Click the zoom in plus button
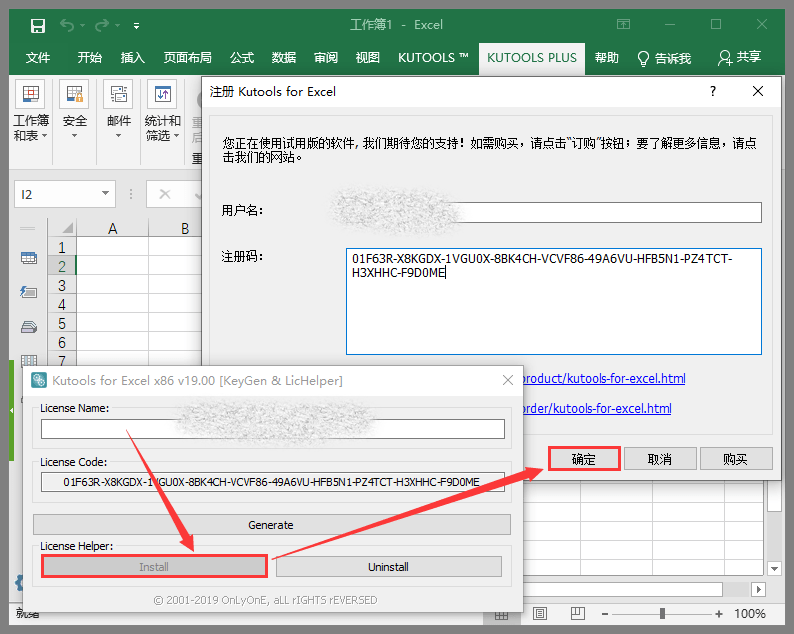794x634 pixels. (x=719, y=614)
